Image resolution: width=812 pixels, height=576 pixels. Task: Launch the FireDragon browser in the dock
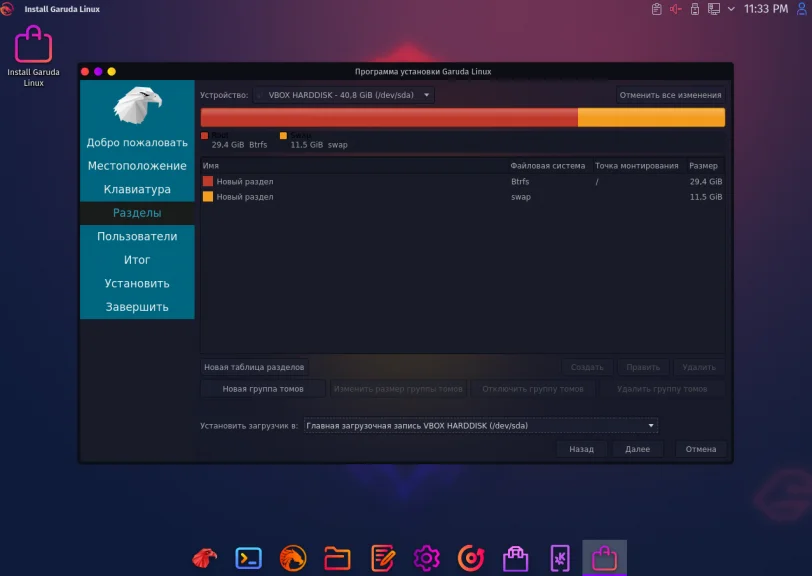[x=293, y=558]
